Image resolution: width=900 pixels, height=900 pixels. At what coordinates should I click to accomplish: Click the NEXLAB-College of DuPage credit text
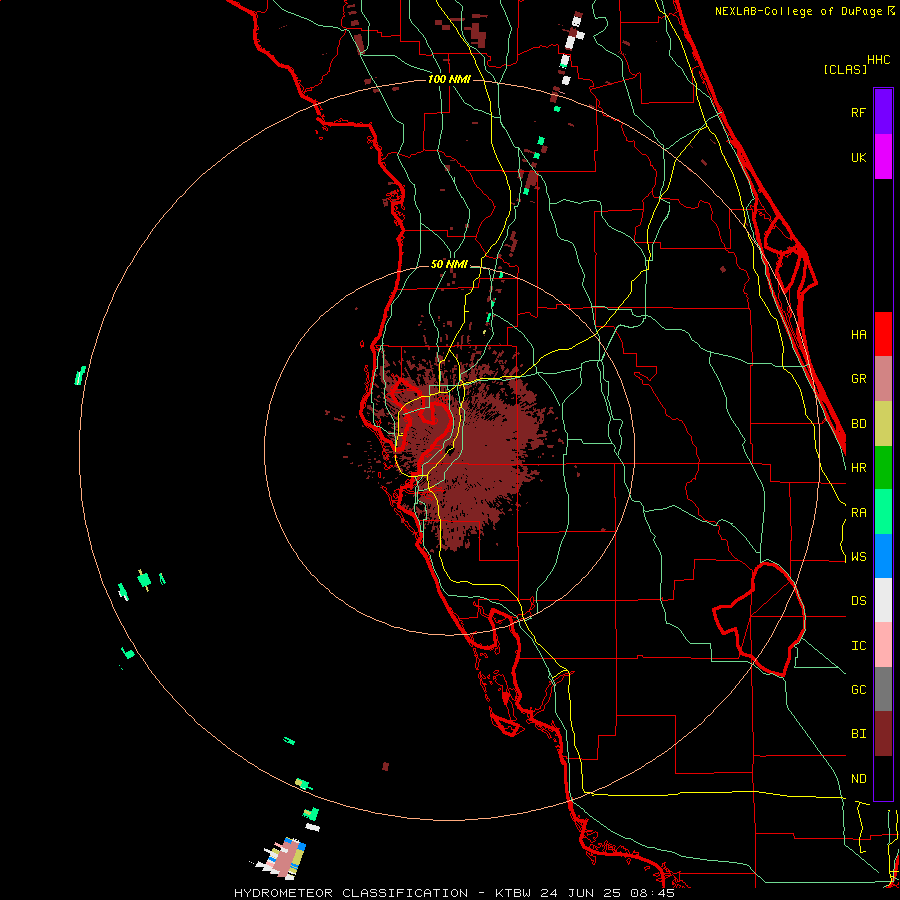pyautogui.click(x=798, y=11)
